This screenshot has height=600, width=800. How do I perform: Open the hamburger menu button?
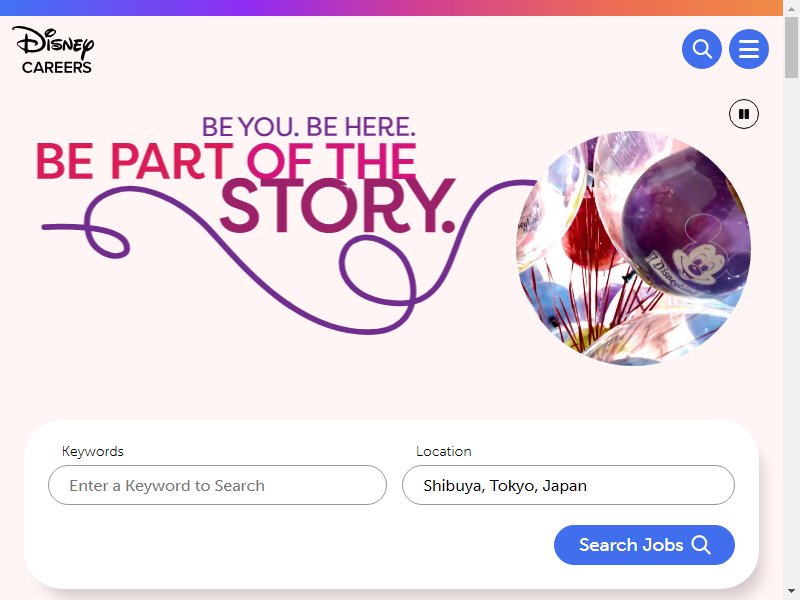coord(748,49)
